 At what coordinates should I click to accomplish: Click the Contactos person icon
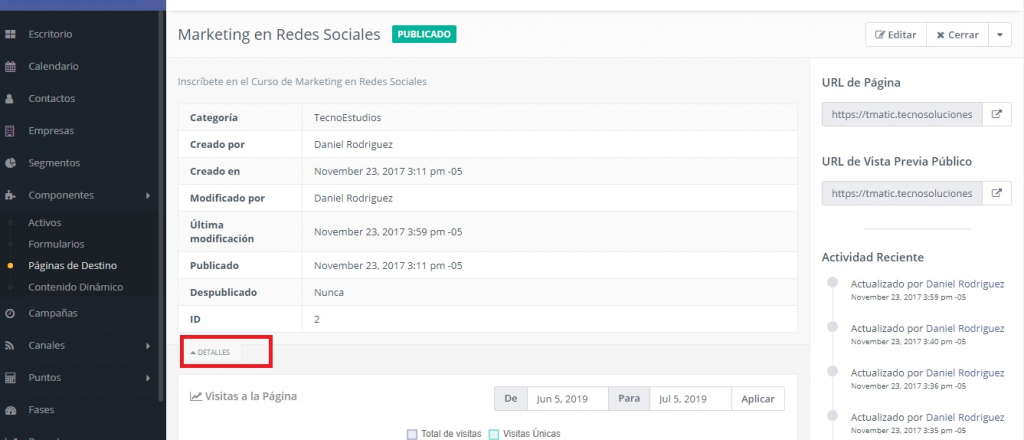tap(10, 99)
